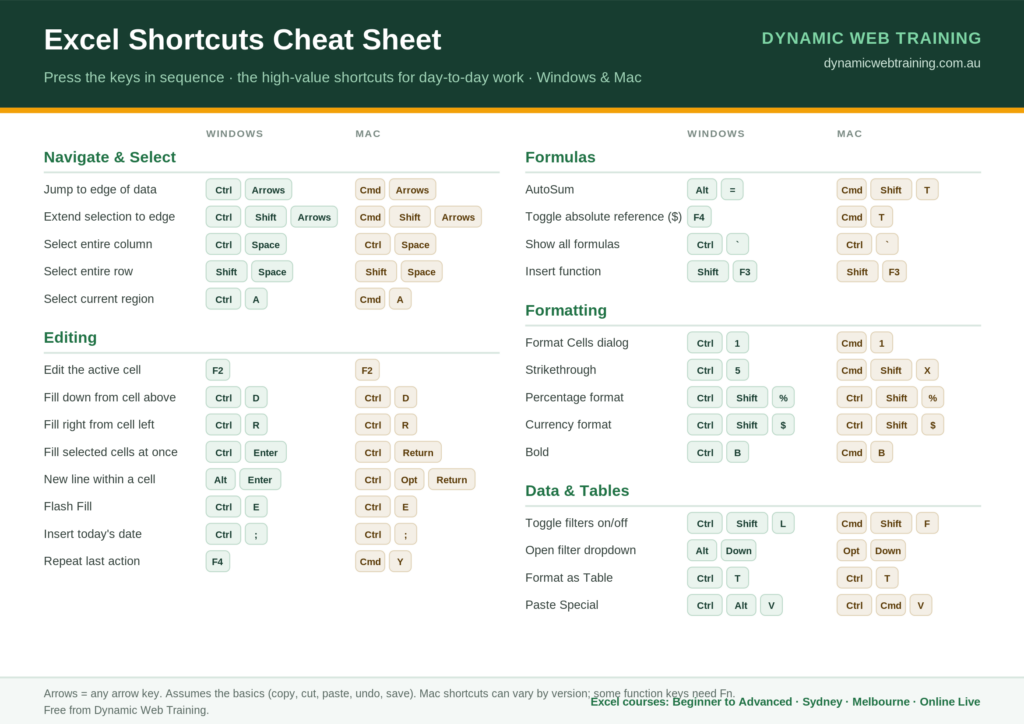
Task: Click the Select entire column label
Action: click(98, 244)
